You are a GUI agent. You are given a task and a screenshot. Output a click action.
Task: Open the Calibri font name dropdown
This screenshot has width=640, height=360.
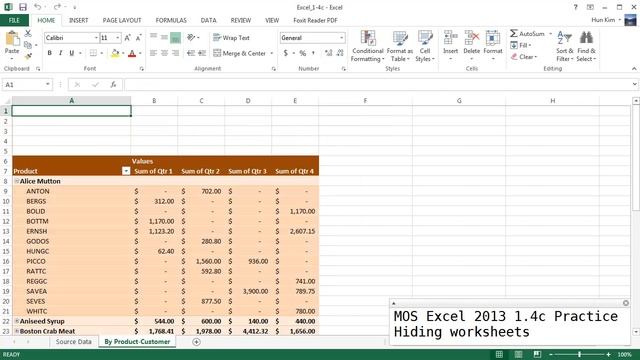tap(96, 38)
